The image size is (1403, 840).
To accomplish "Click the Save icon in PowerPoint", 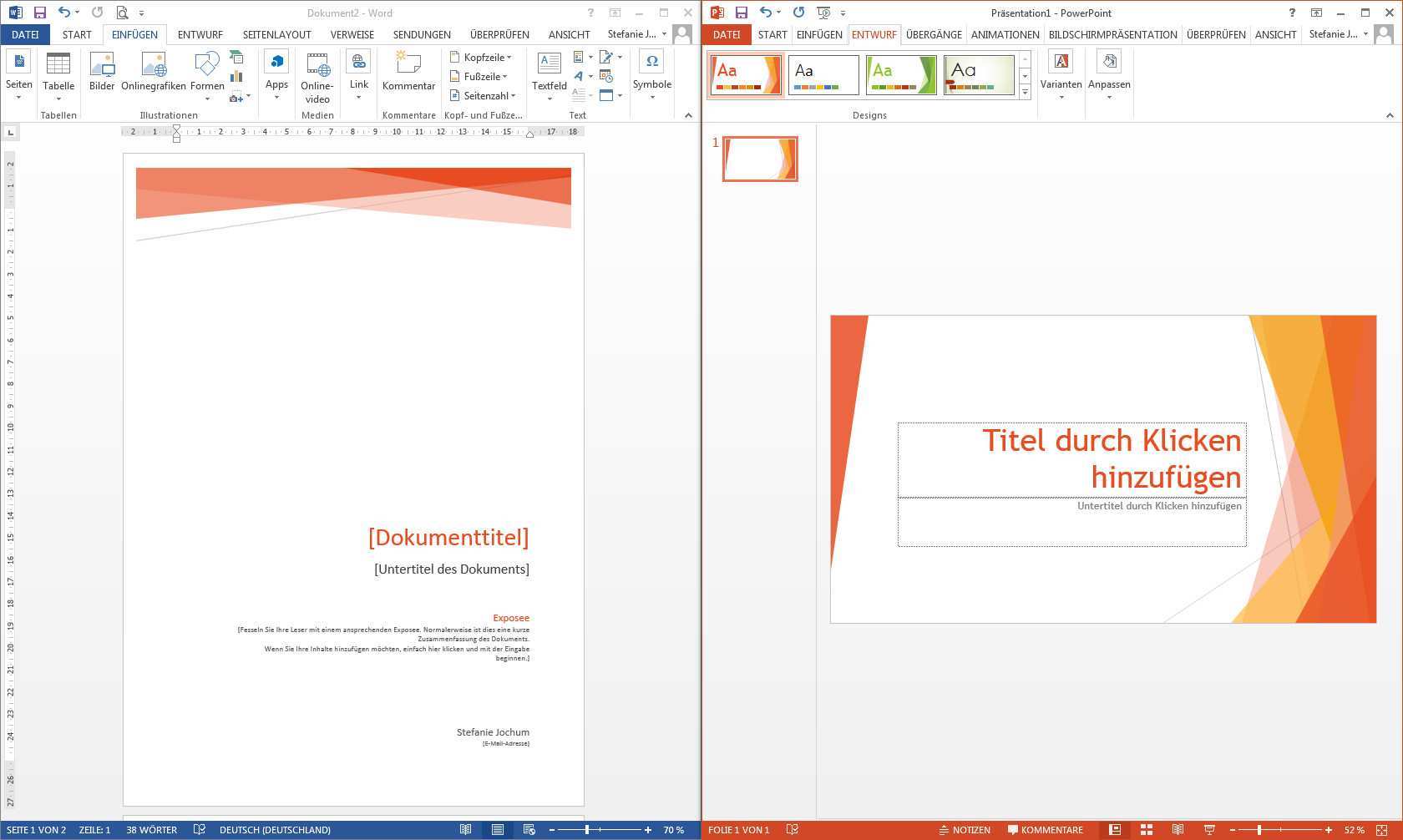I will point(741,13).
